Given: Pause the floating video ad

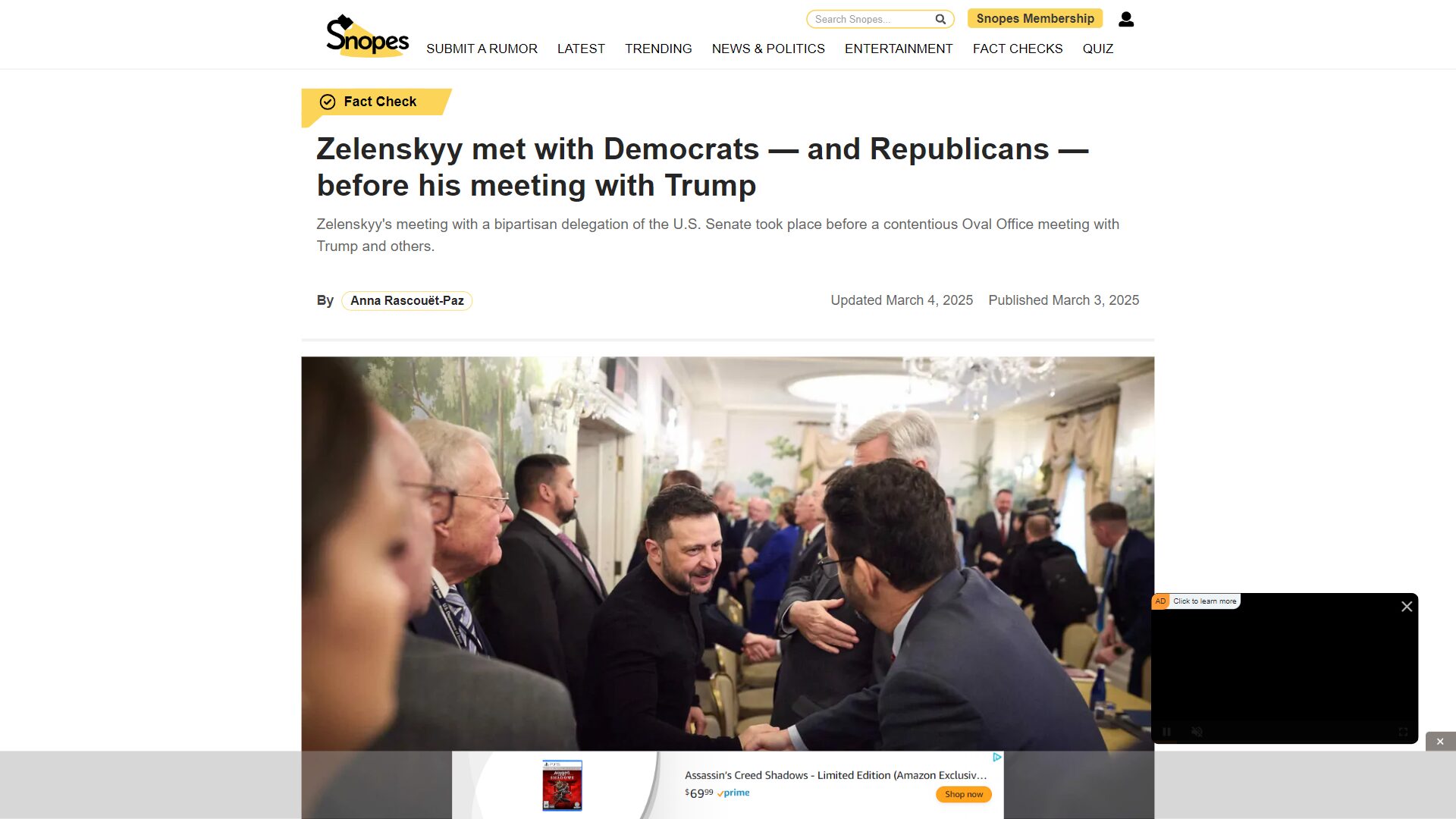Looking at the screenshot, I should coord(1166,732).
